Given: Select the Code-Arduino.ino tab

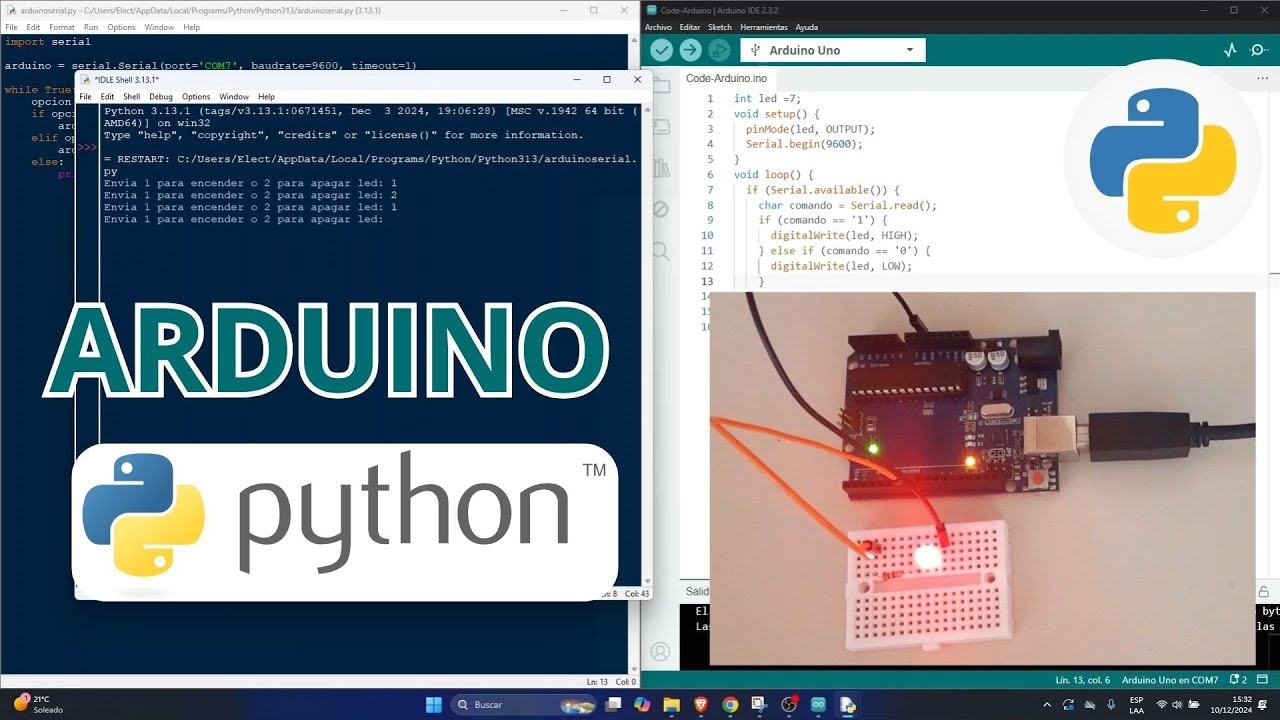Looking at the screenshot, I should (x=726, y=78).
